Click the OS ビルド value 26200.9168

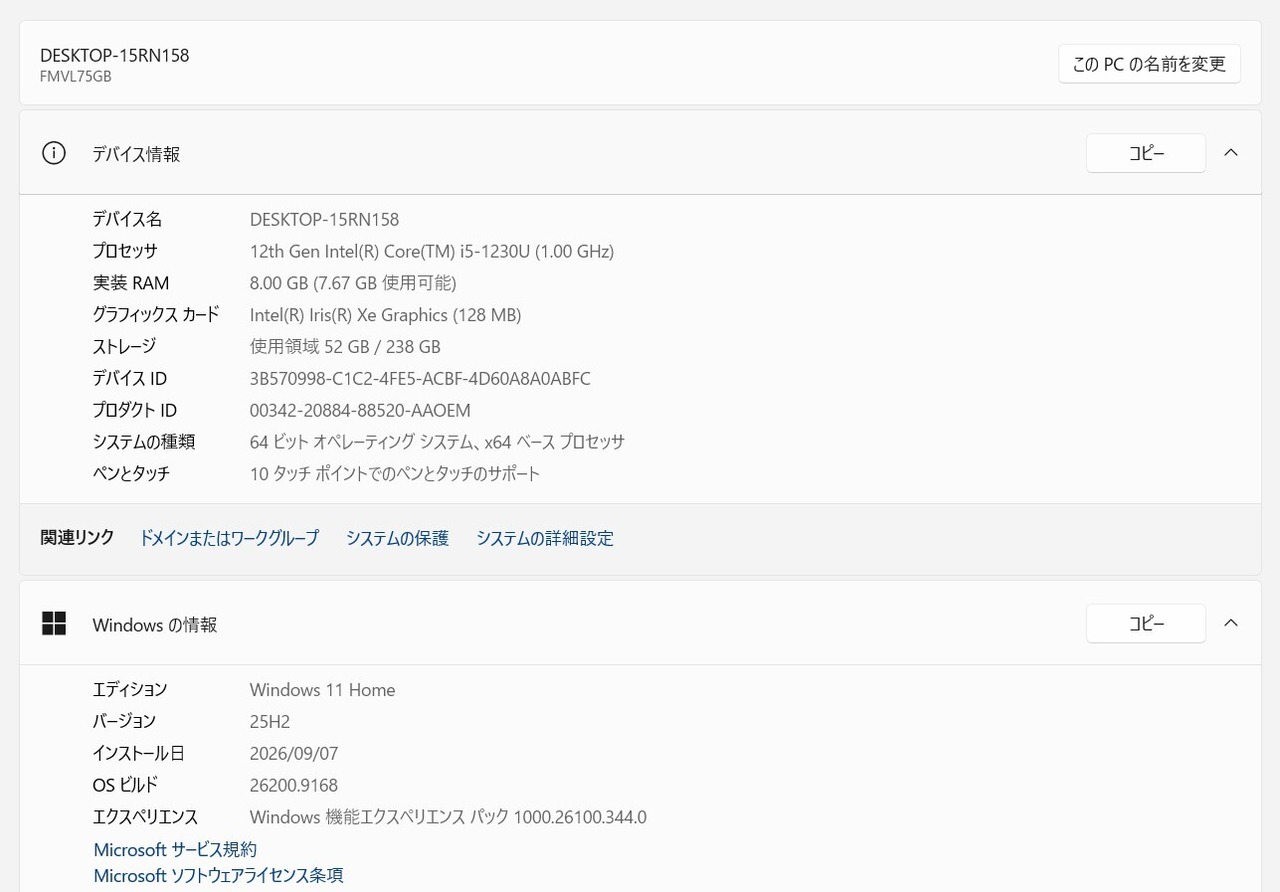point(294,785)
